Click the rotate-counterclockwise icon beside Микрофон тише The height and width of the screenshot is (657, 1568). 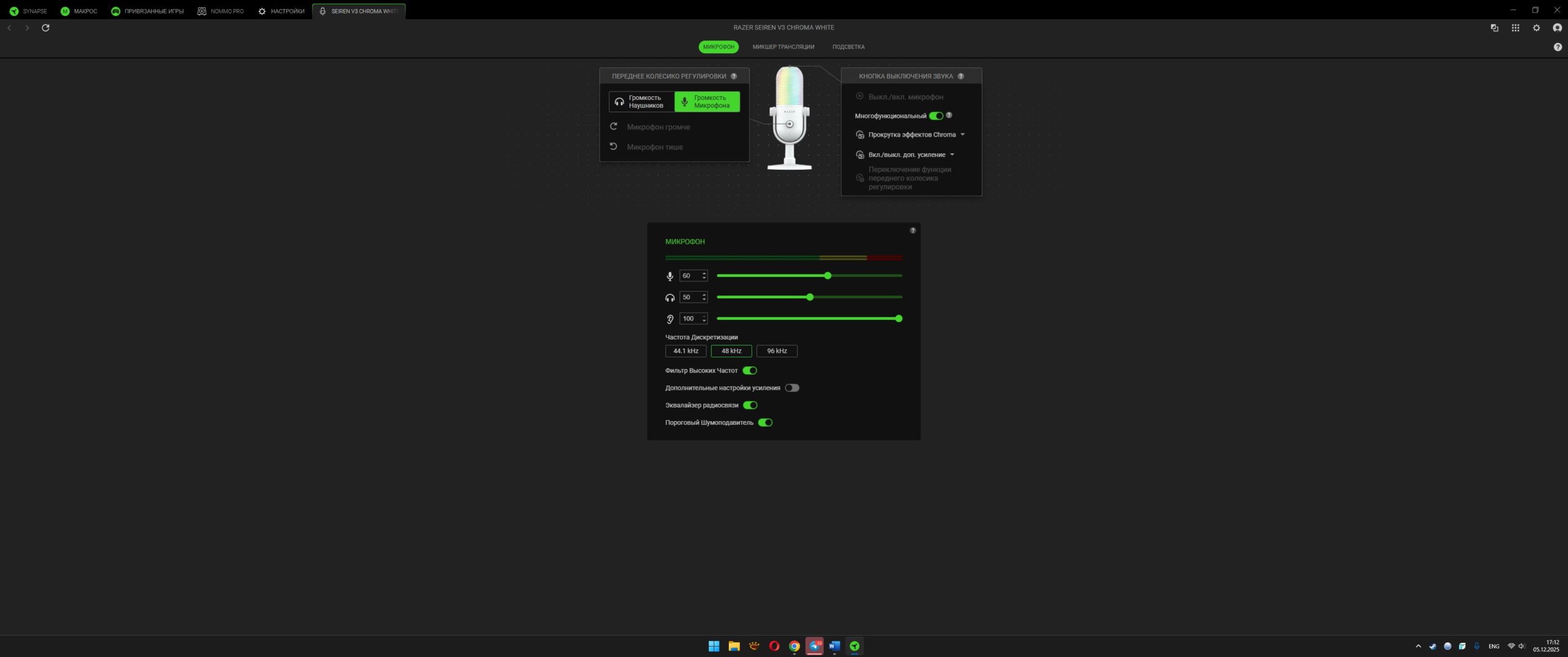click(613, 146)
